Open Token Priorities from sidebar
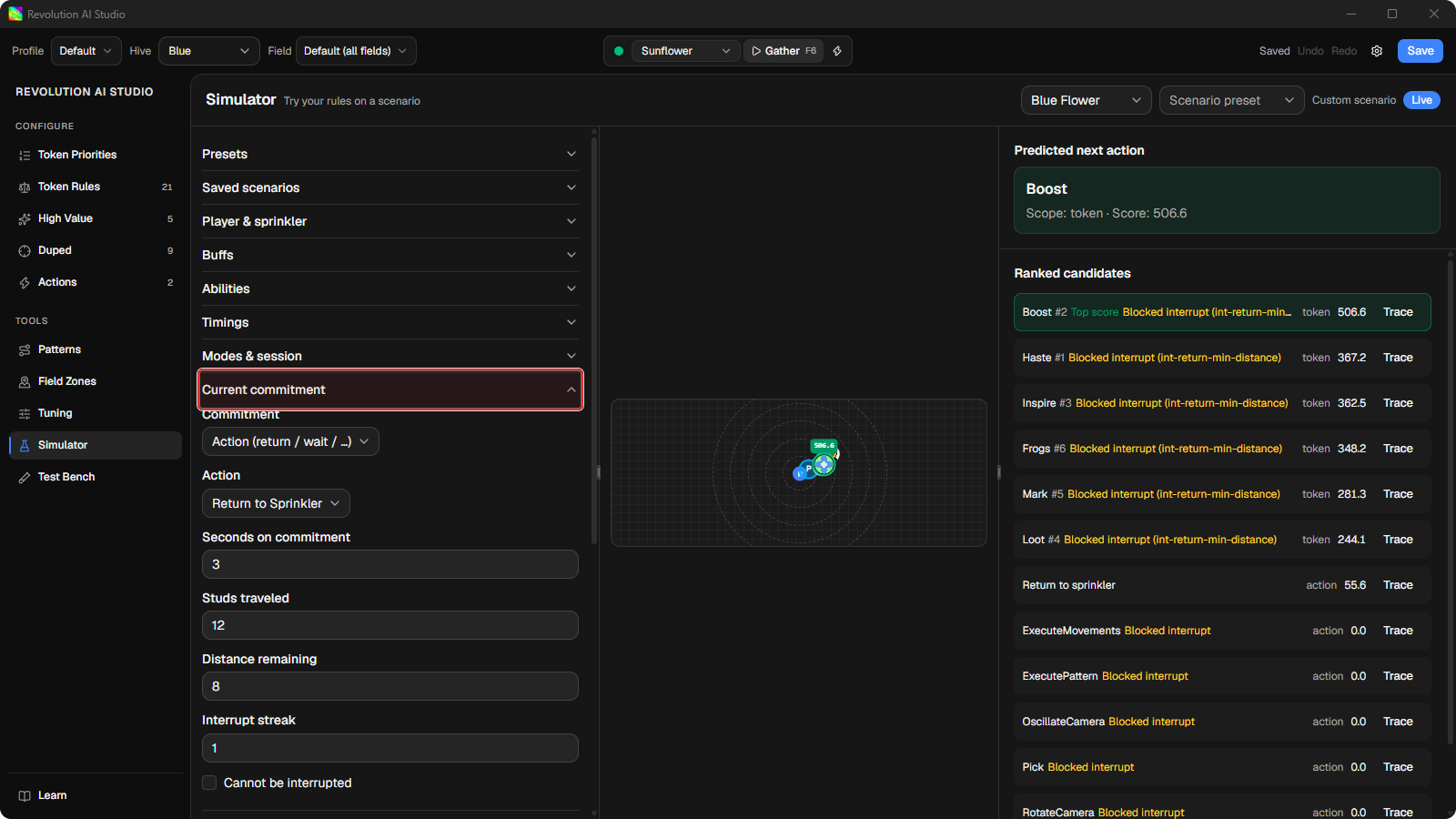Viewport: 1456px width, 819px height. click(x=95, y=155)
